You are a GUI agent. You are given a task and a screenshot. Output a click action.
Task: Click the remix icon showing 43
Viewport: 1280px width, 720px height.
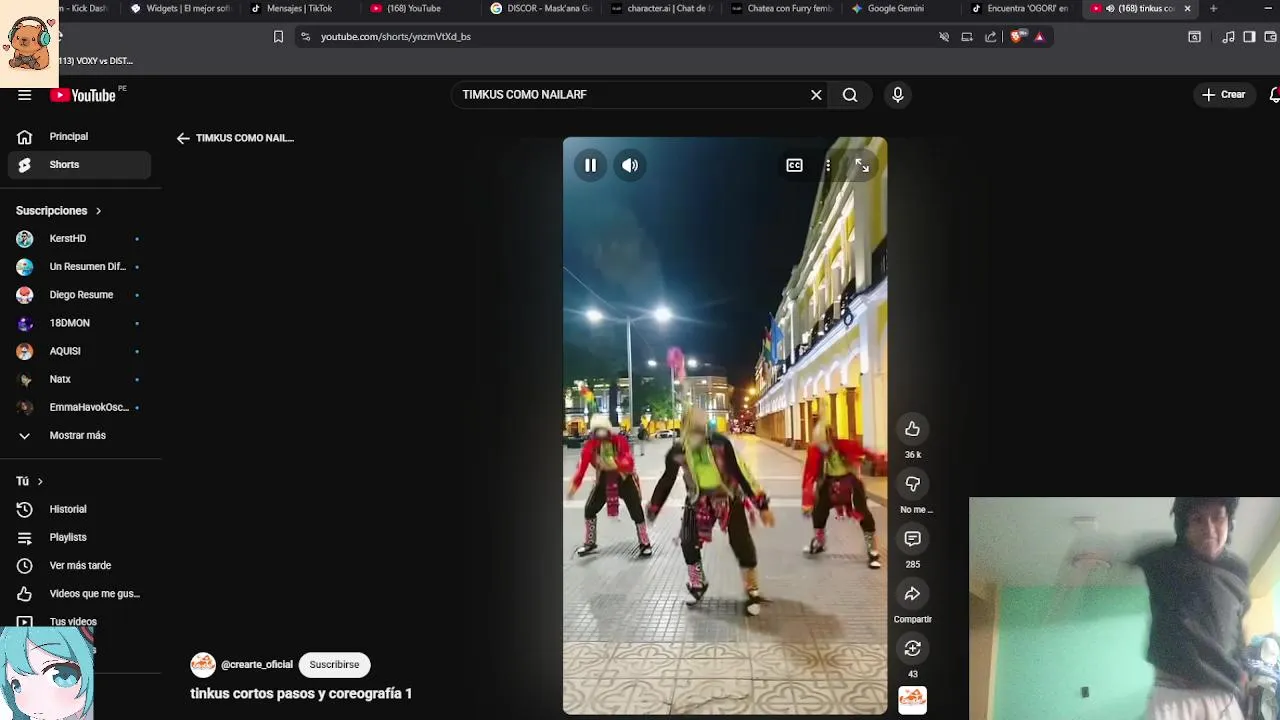[912, 649]
